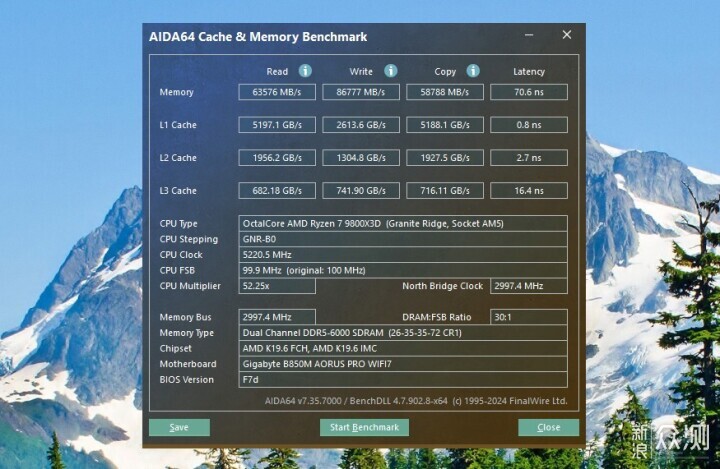Select L1 Cache latency 0.8 ns

coord(529,124)
